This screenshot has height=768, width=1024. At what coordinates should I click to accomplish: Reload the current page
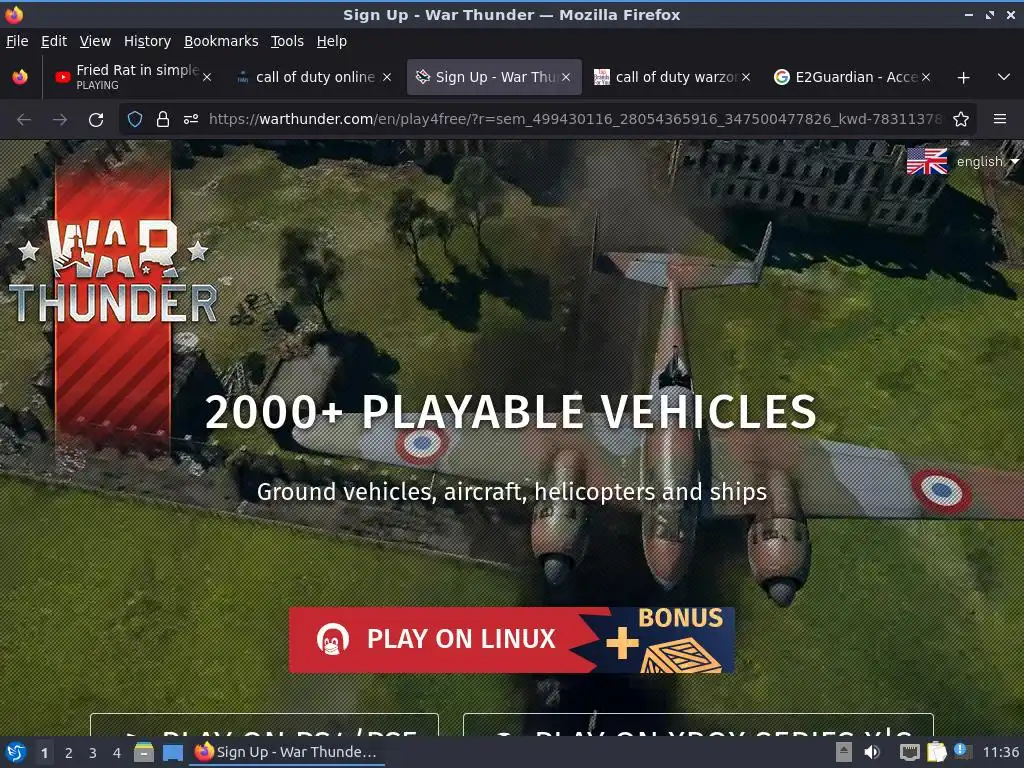(x=96, y=120)
